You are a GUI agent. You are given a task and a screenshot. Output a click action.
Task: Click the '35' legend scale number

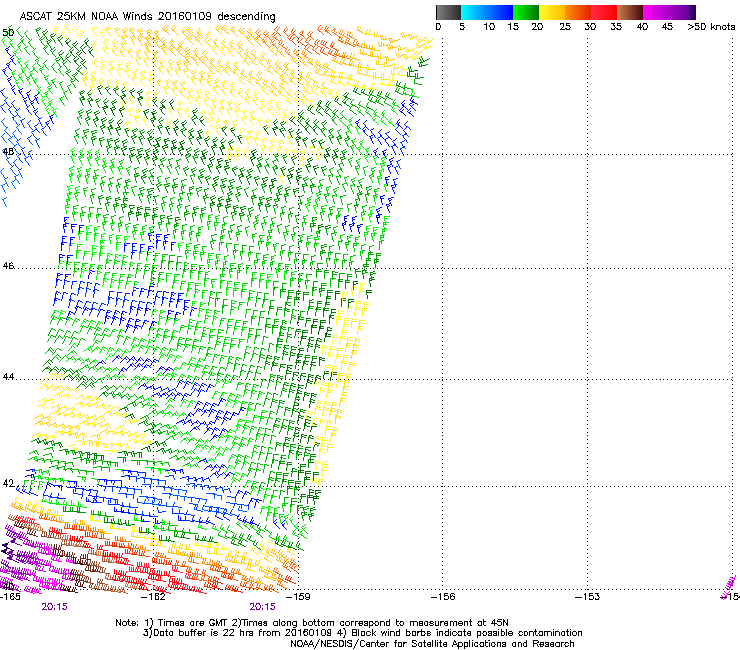(616, 27)
